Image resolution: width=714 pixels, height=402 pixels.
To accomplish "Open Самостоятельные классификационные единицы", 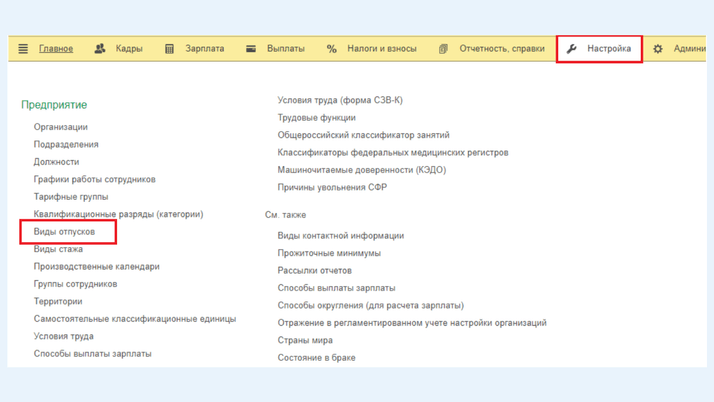I will click(135, 319).
